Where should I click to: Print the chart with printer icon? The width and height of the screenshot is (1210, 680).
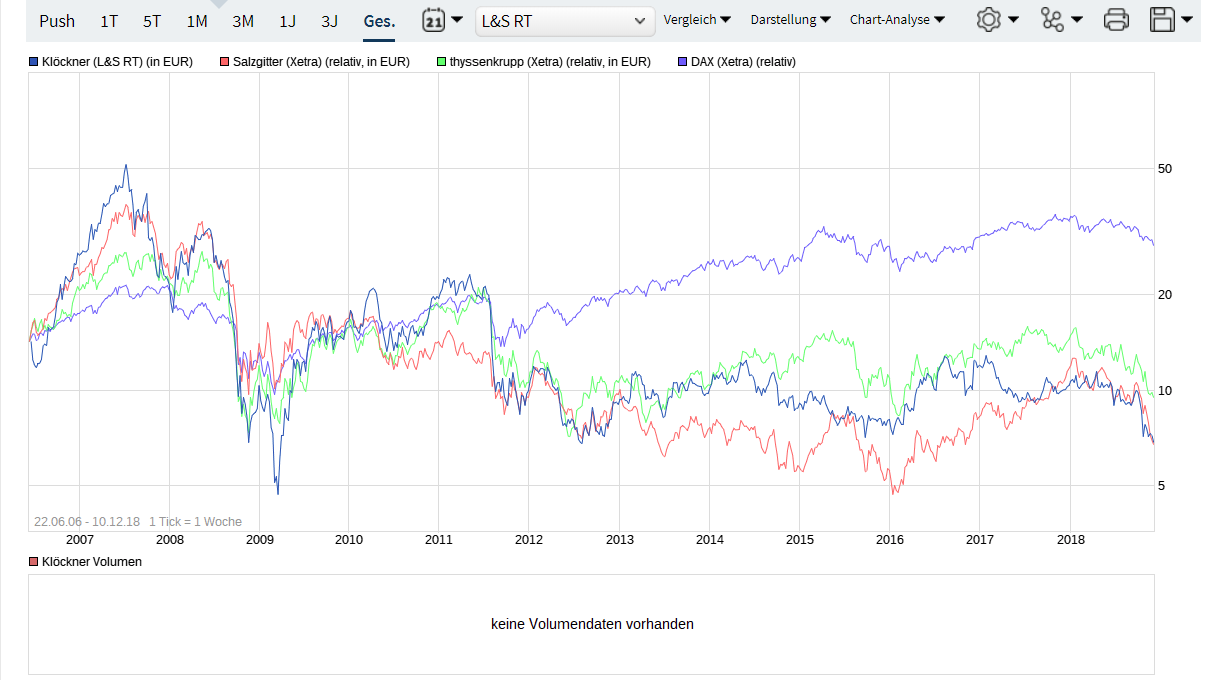coord(1116,20)
